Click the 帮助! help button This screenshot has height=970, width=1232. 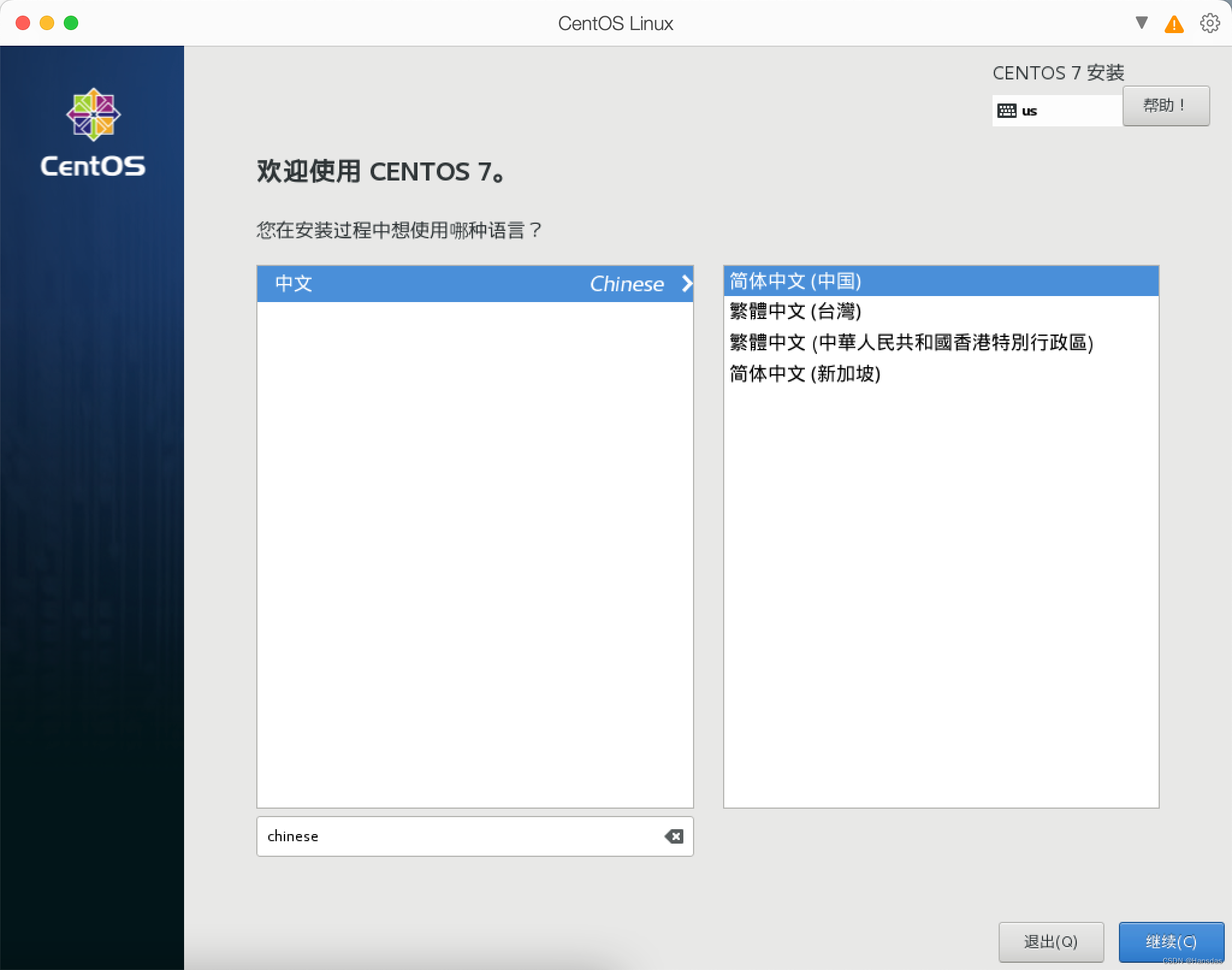point(1165,106)
